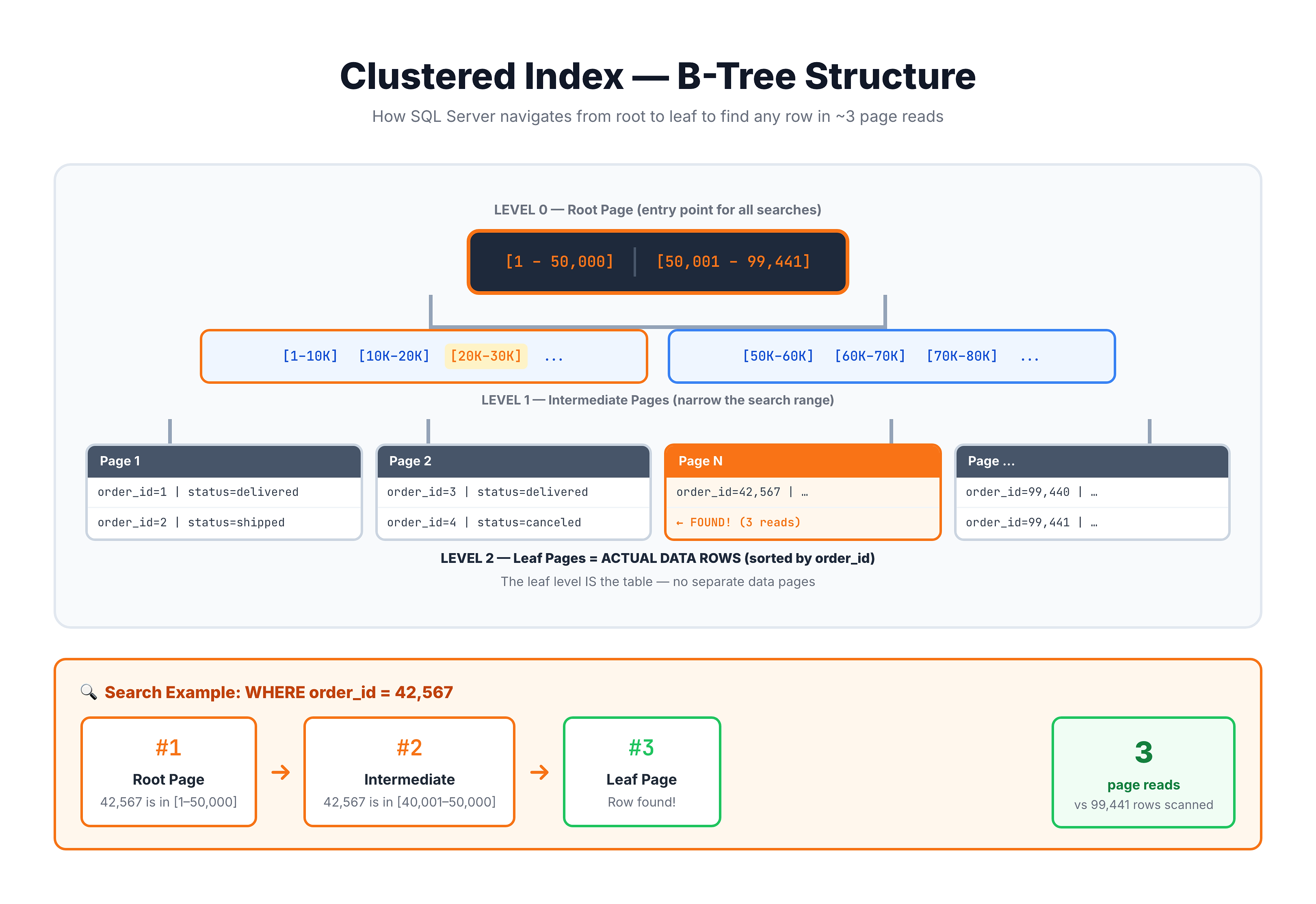Select row order_id=99,440
The height and width of the screenshot is (904, 1316).
1092,492
